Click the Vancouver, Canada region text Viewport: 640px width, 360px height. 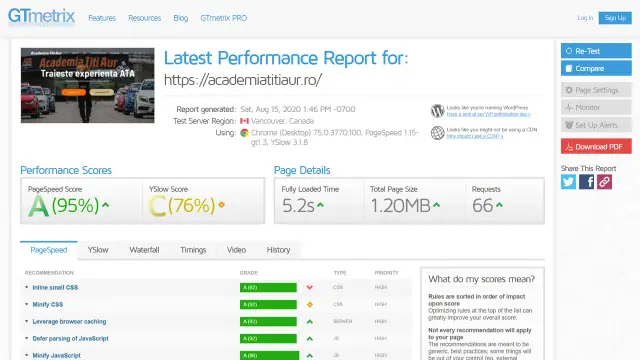tap(282, 121)
